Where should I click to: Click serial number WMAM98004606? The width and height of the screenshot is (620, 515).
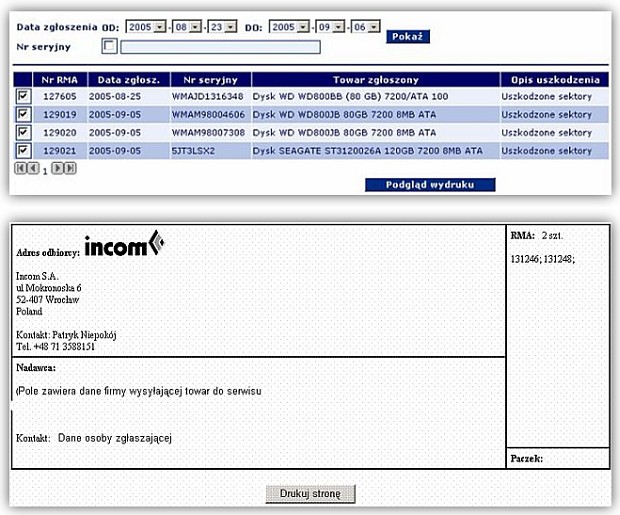(208, 115)
